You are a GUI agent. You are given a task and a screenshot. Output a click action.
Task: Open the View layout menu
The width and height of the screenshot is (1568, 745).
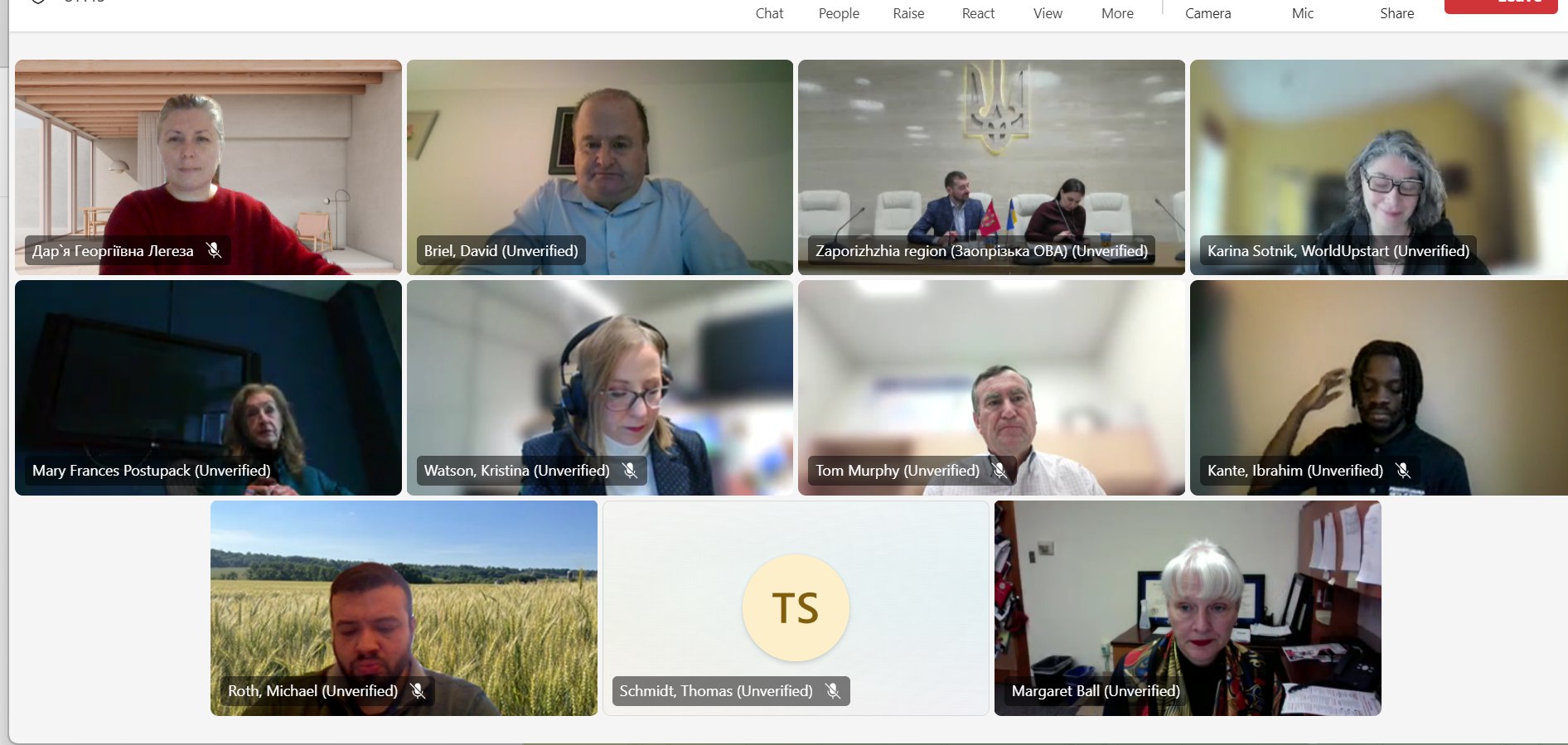click(x=1048, y=12)
